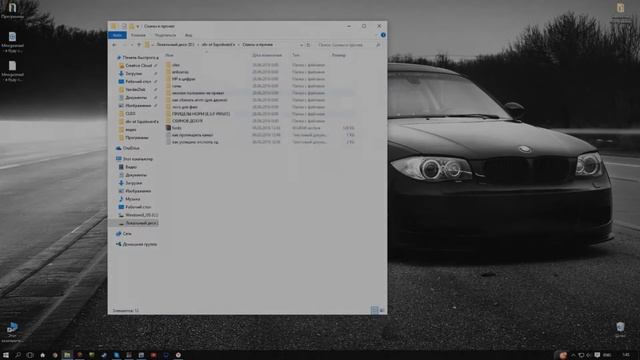Image resolution: width=640 pixels, height=360 pixels.
Task: Open taskbar search magnifier
Action: pyautogui.click(x=18, y=355)
